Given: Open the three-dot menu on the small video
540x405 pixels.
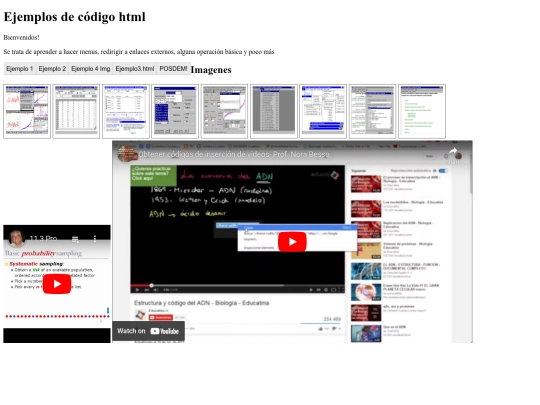Looking at the screenshot, I should coord(95,238).
